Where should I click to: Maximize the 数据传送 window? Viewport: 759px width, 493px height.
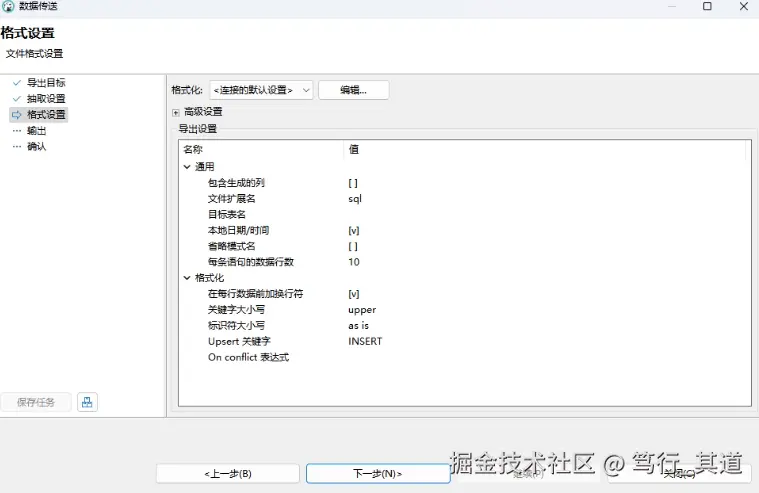coord(707,6)
